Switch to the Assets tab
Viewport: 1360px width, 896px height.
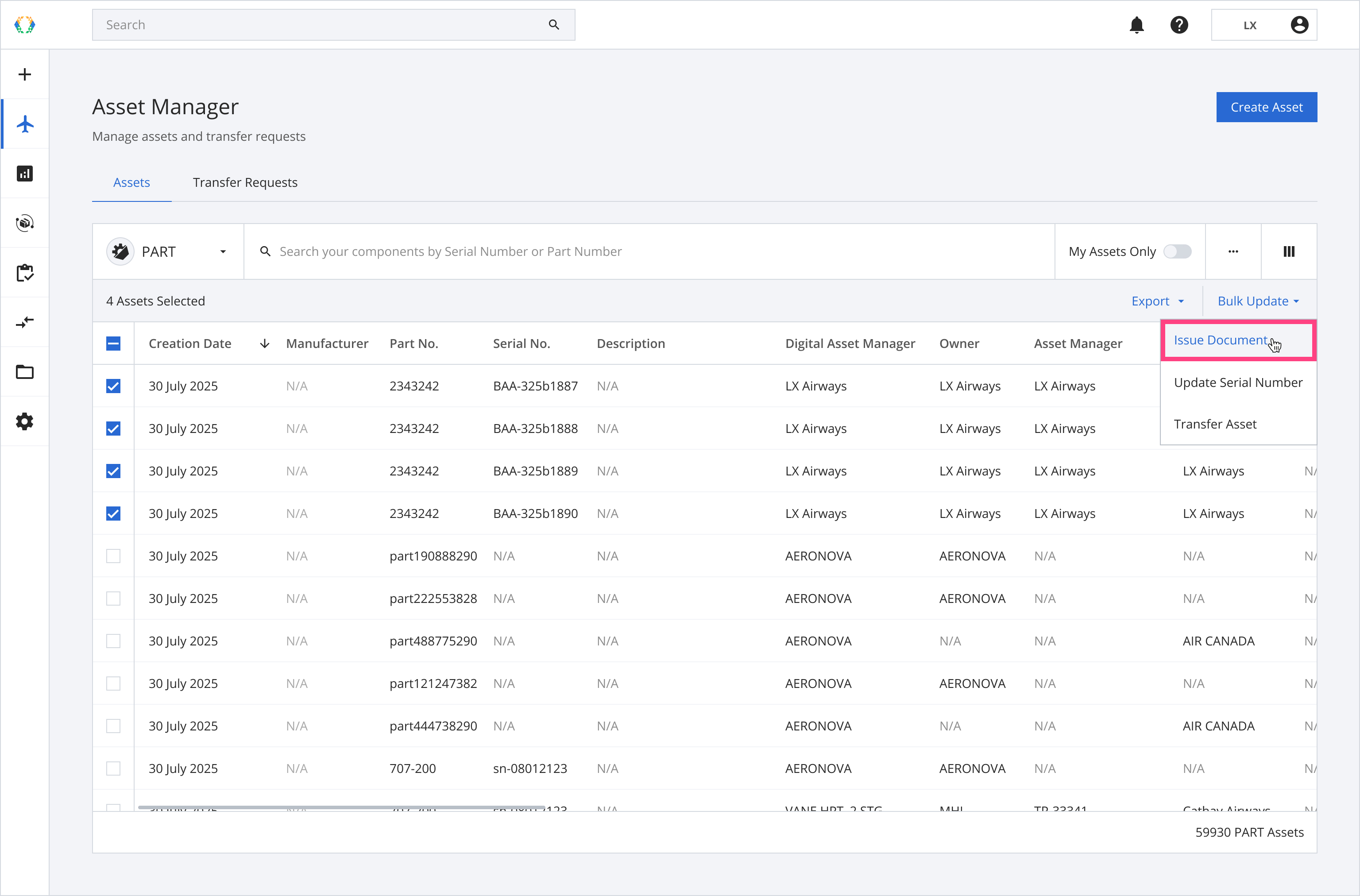tap(131, 182)
